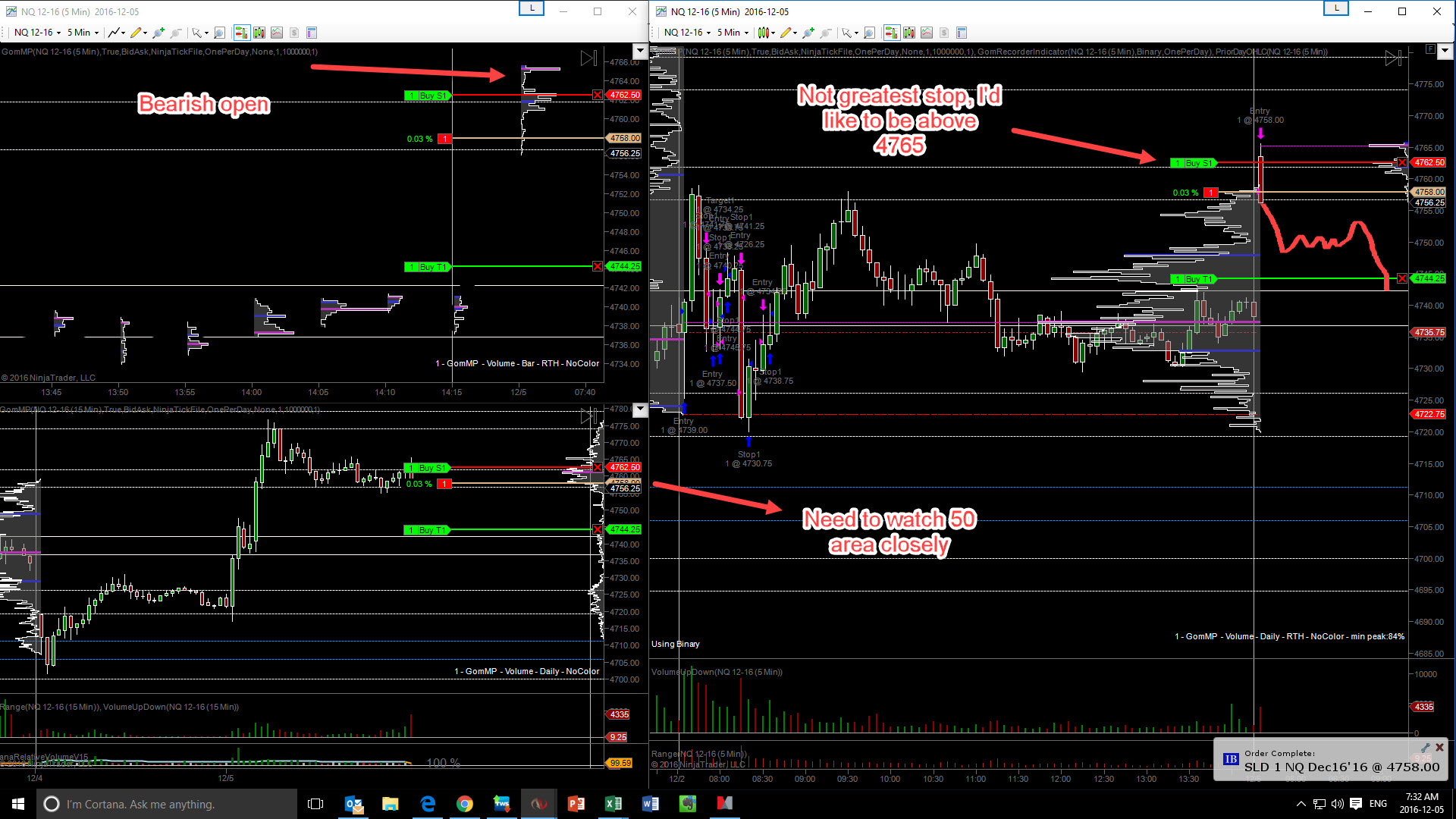Open volume control in system tray

[1337, 804]
